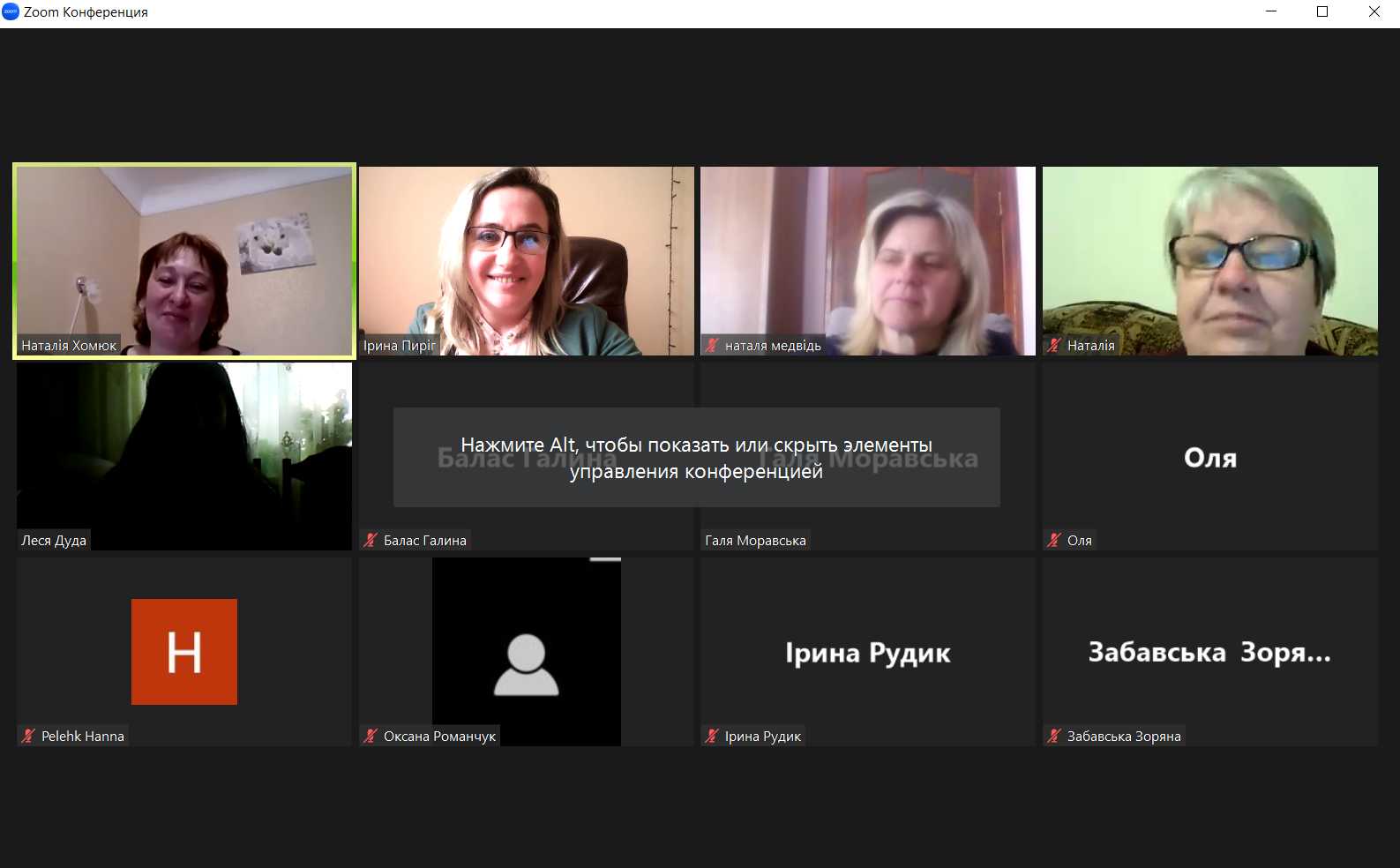
Task: Click the Zoom logo in the title bar
Action: (x=11, y=11)
